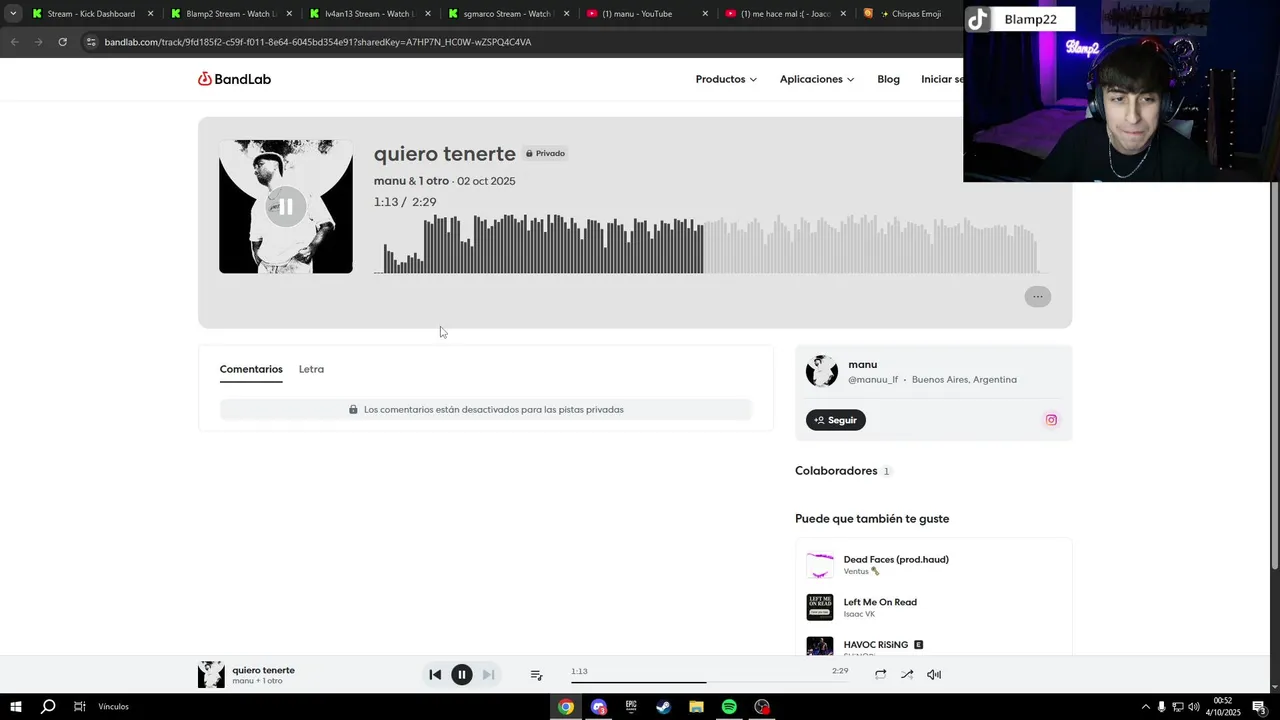Open the Windows Start menu
The height and width of the screenshot is (720, 1280).
pos(16,707)
